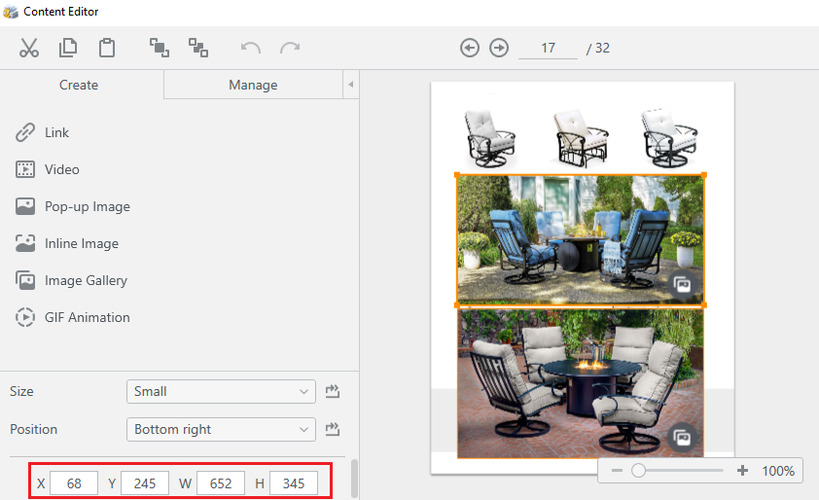This screenshot has height=500, width=819.
Task: Apply Size setting to all icon
Action: (333, 391)
